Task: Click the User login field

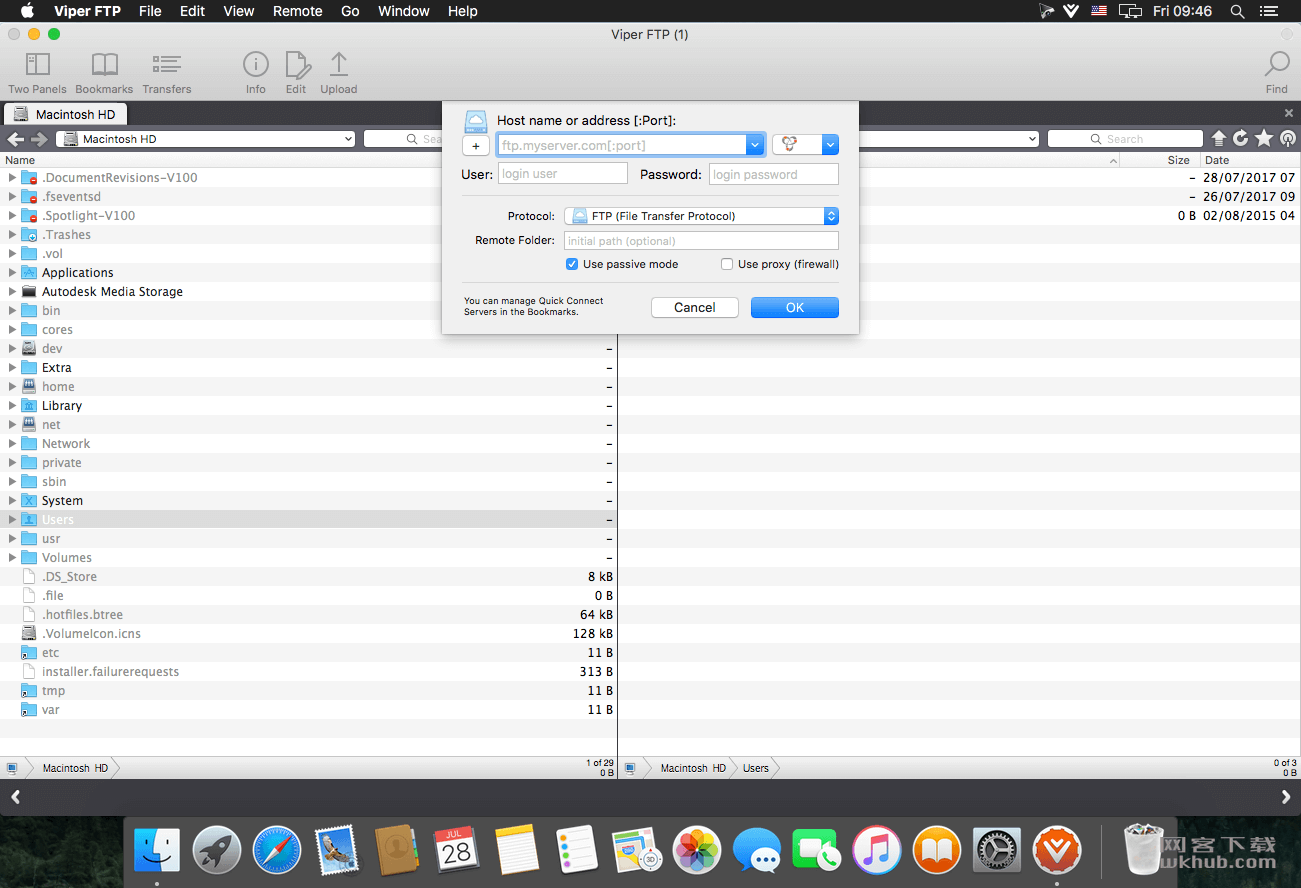Action: pyautogui.click(x=563, y=174)
